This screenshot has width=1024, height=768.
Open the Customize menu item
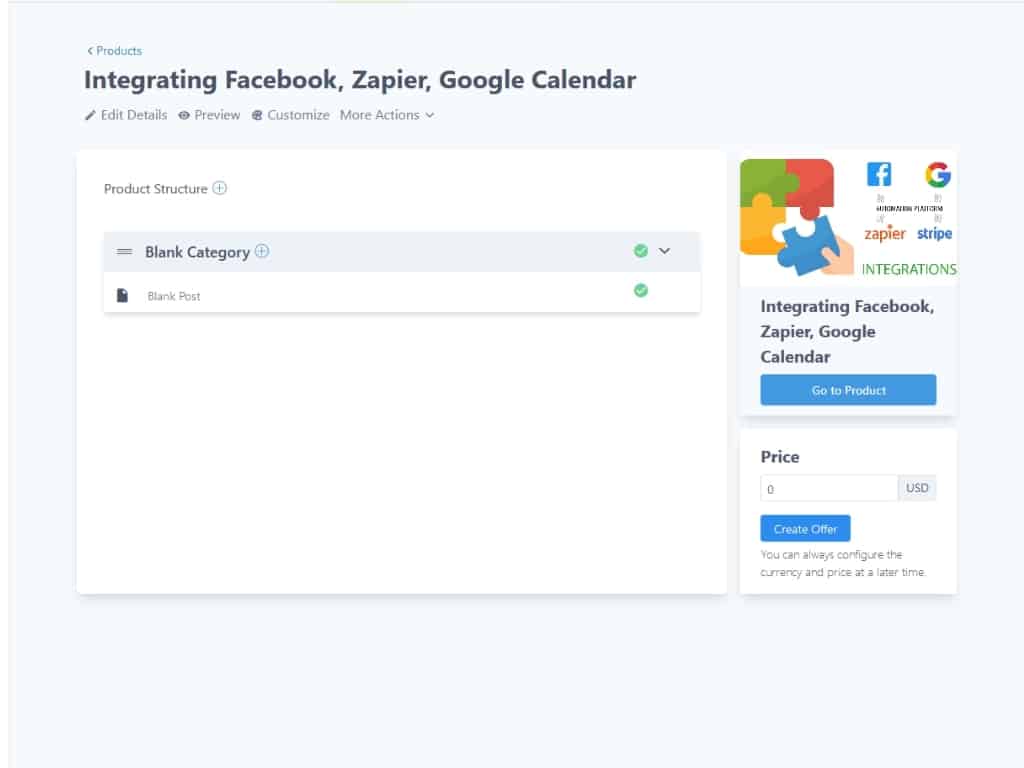tap(298, 115)
